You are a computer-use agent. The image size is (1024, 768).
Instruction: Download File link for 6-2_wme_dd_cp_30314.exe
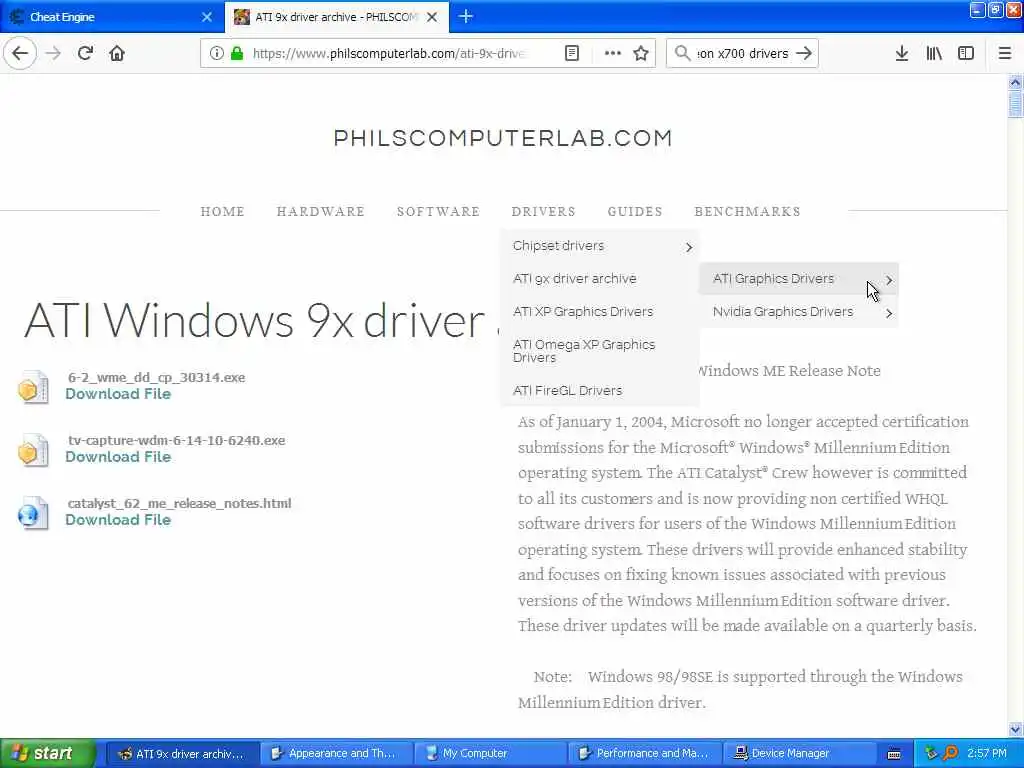[118, 394]
